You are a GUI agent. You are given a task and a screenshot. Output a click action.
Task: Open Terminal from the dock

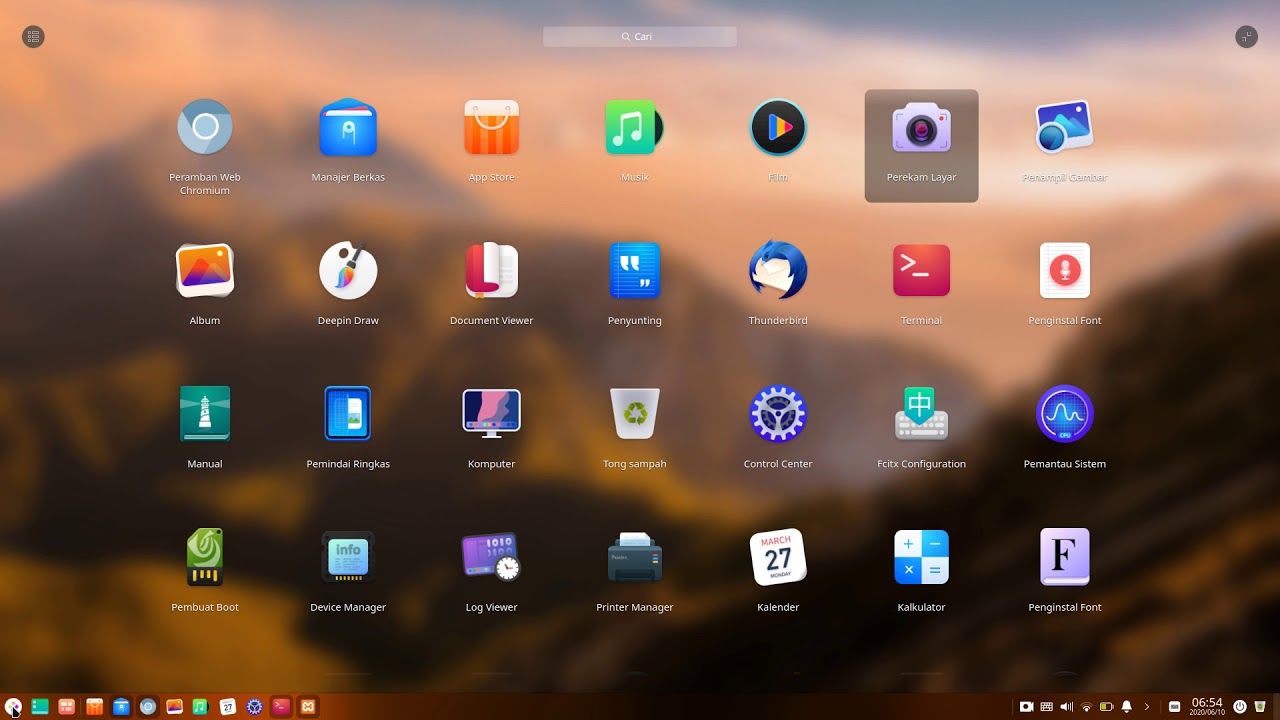[x=281, y=707]
